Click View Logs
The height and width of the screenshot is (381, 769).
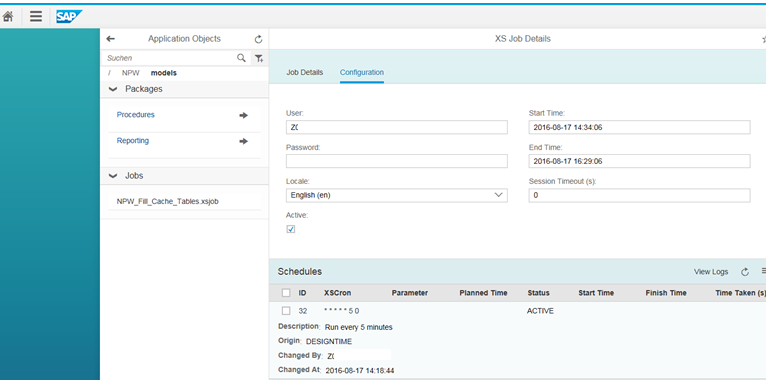click(711, 272)
